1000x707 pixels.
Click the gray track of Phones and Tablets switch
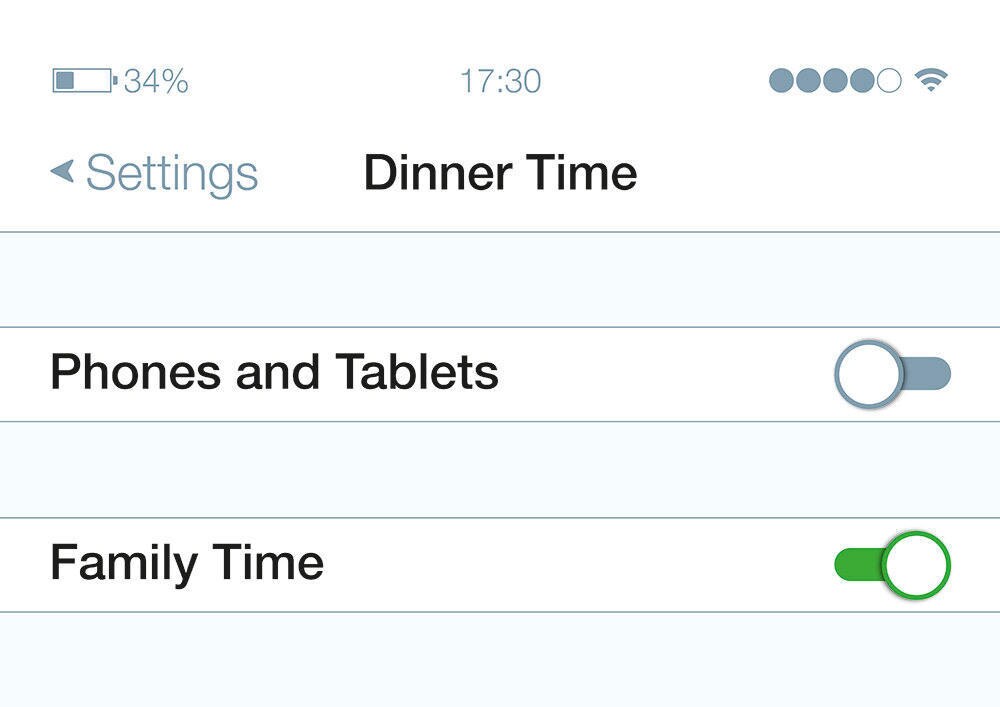point(928,374)
